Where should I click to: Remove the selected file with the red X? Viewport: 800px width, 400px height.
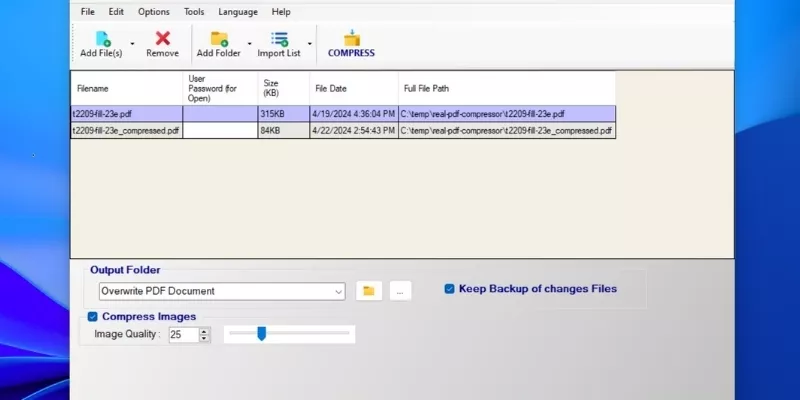pyautogui.click(x=163, y=39)
